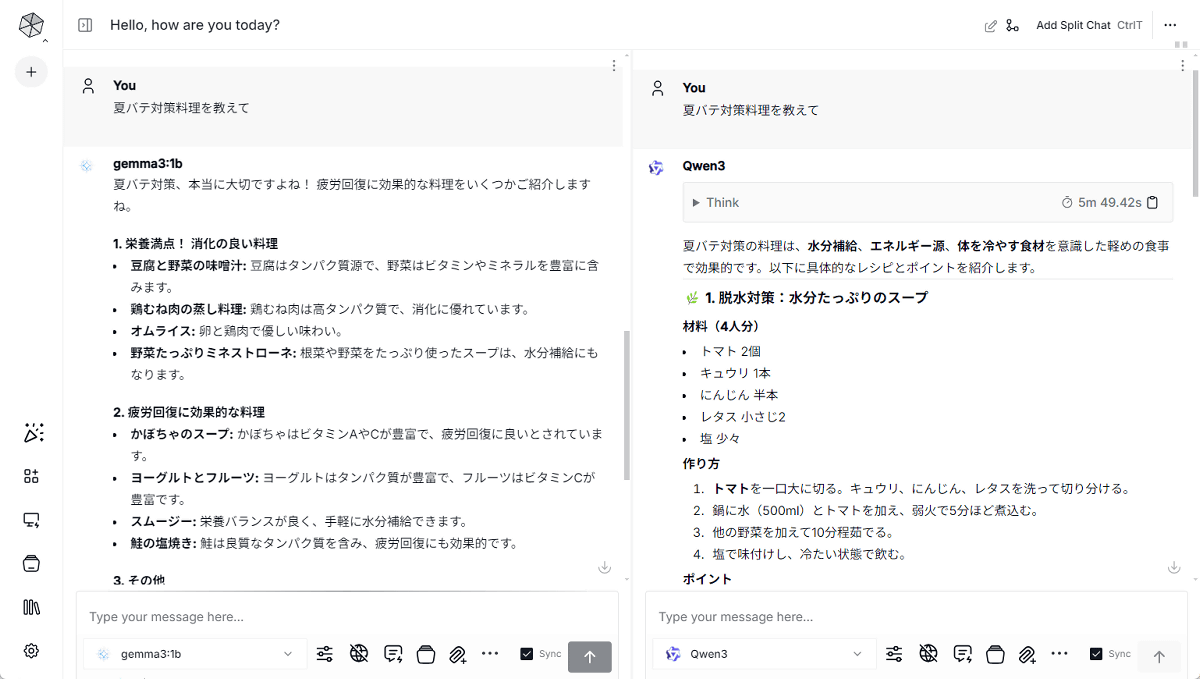Click the branch chat icon in the header
Image resolution: width=1200 pixels, height=679 pixels.
[x=1012, y=26]
